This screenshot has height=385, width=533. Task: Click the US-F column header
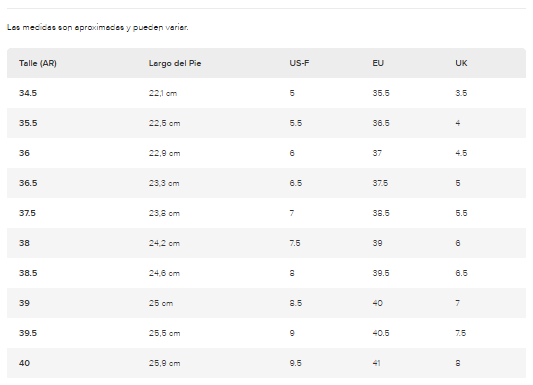click(299, 63)
